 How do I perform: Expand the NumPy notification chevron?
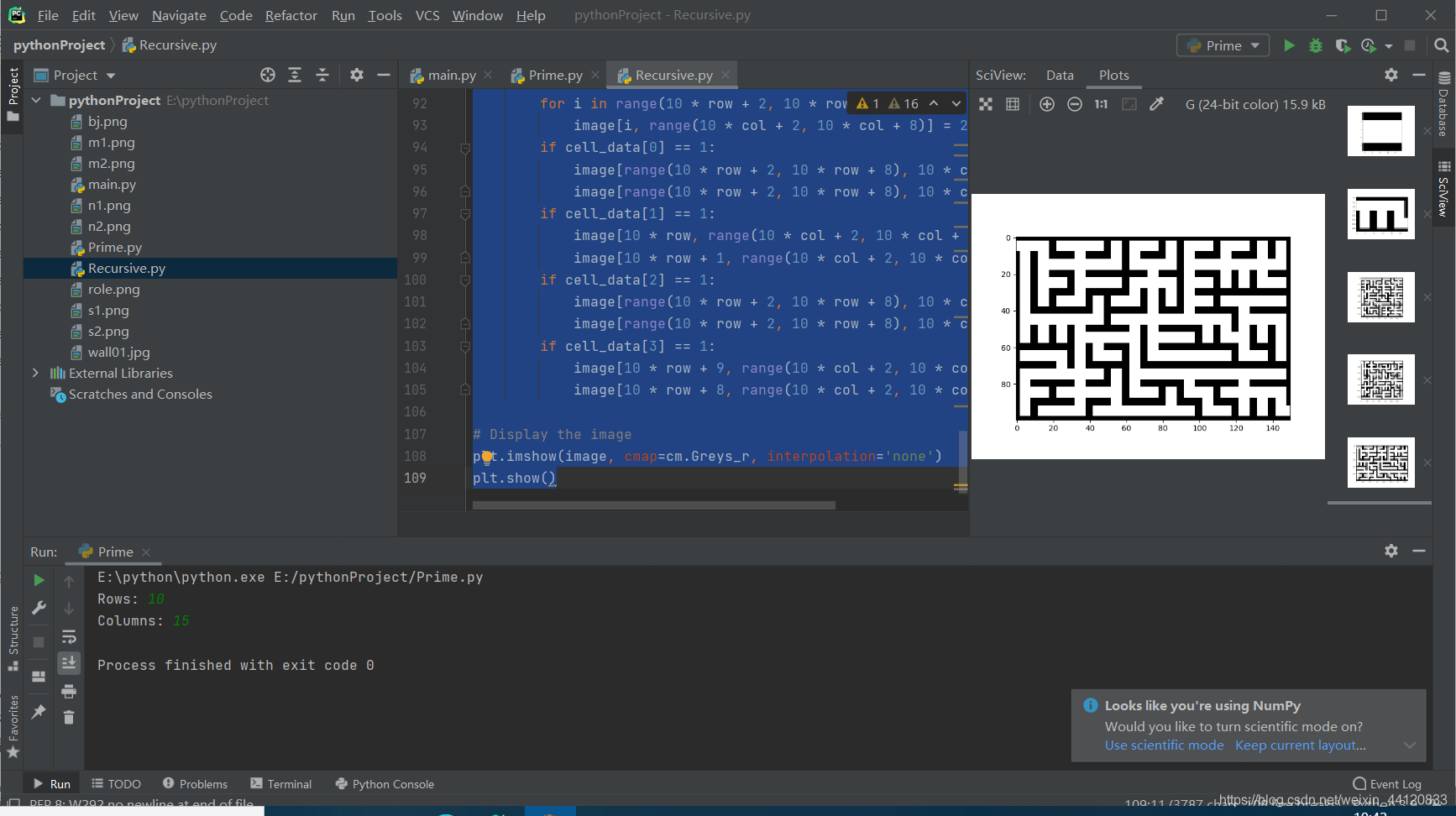pos(1410,745)
